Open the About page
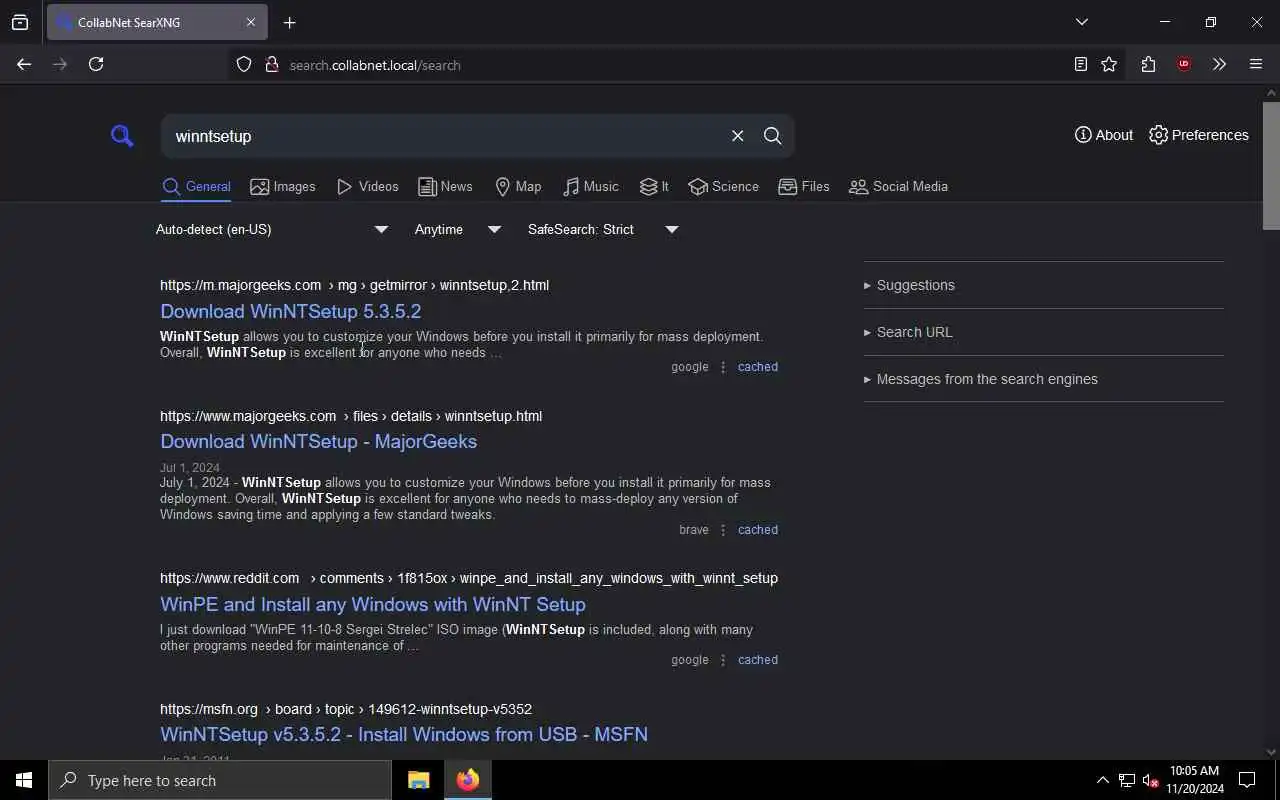 (x=1104, y=135)
